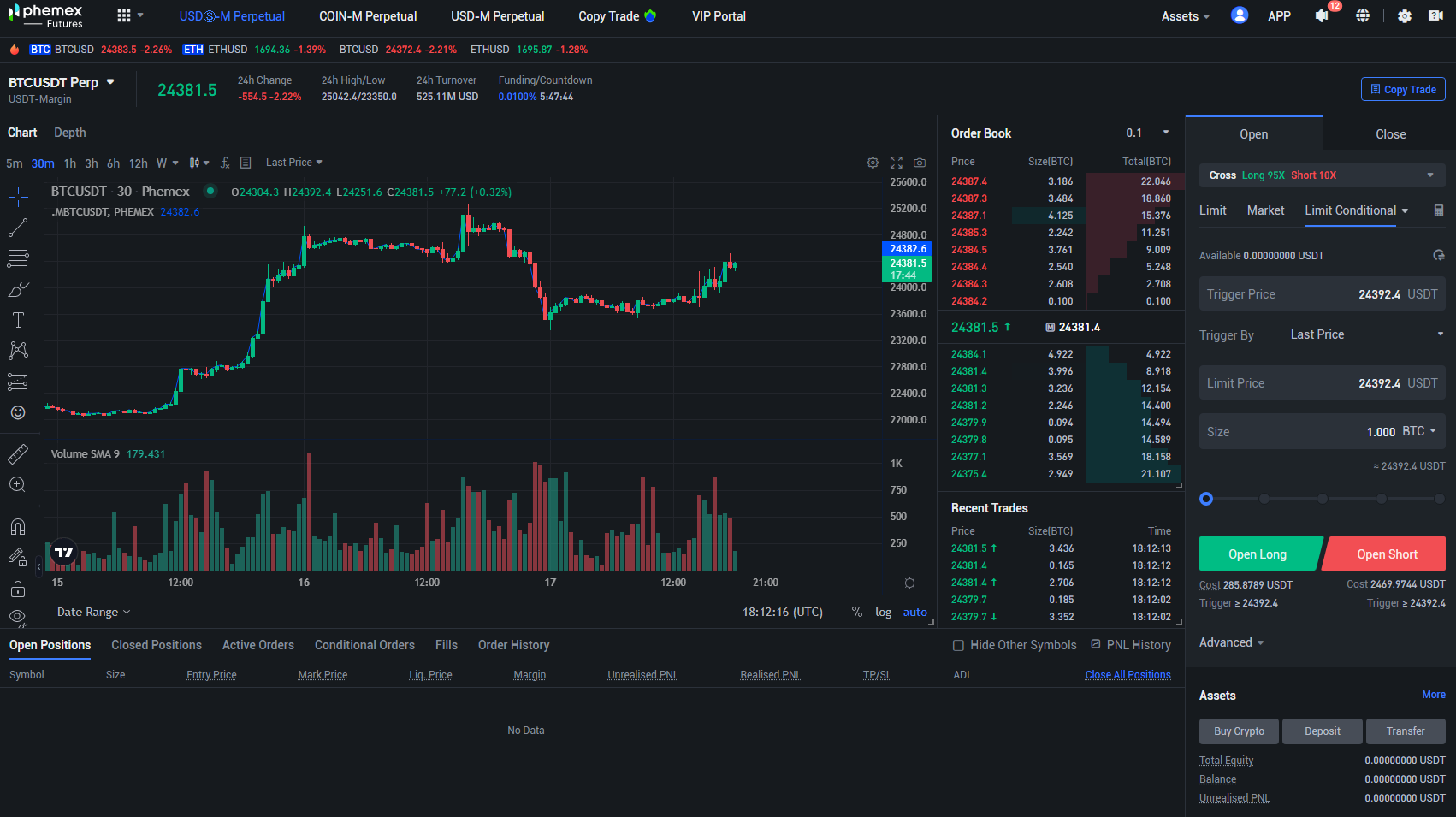Toggle percent scale on price axis
The height and width of the screenshot is (817, 1456).
point(857,612)
